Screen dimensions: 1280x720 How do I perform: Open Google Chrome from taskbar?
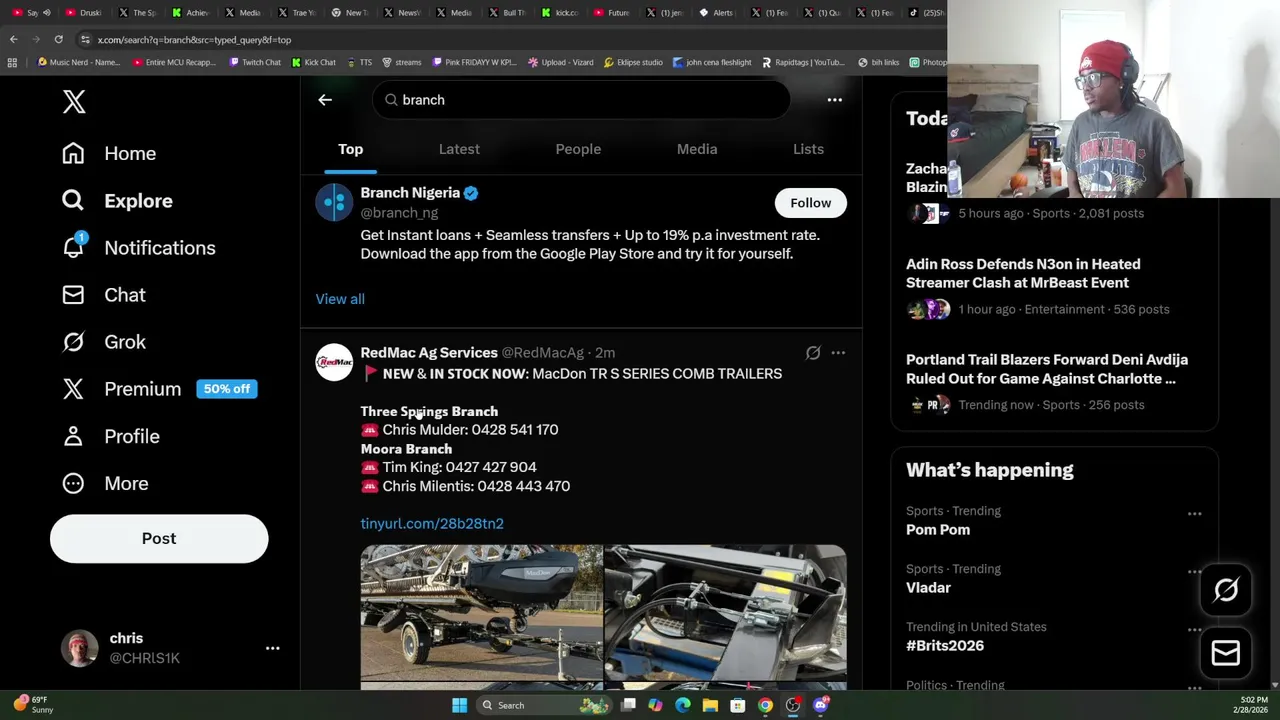pos(765,705)
